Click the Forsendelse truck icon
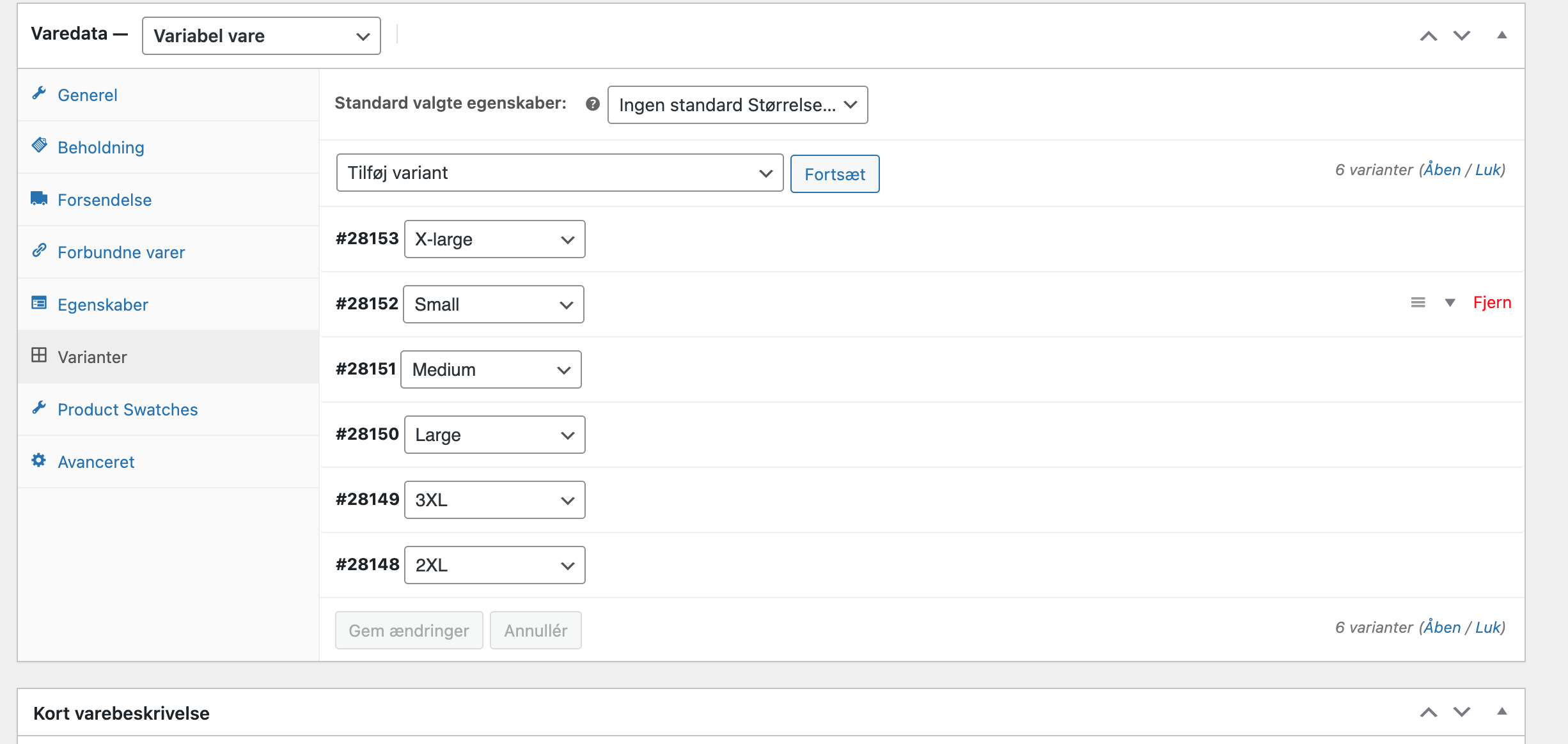1568x744 pixels. coord(39,198)
